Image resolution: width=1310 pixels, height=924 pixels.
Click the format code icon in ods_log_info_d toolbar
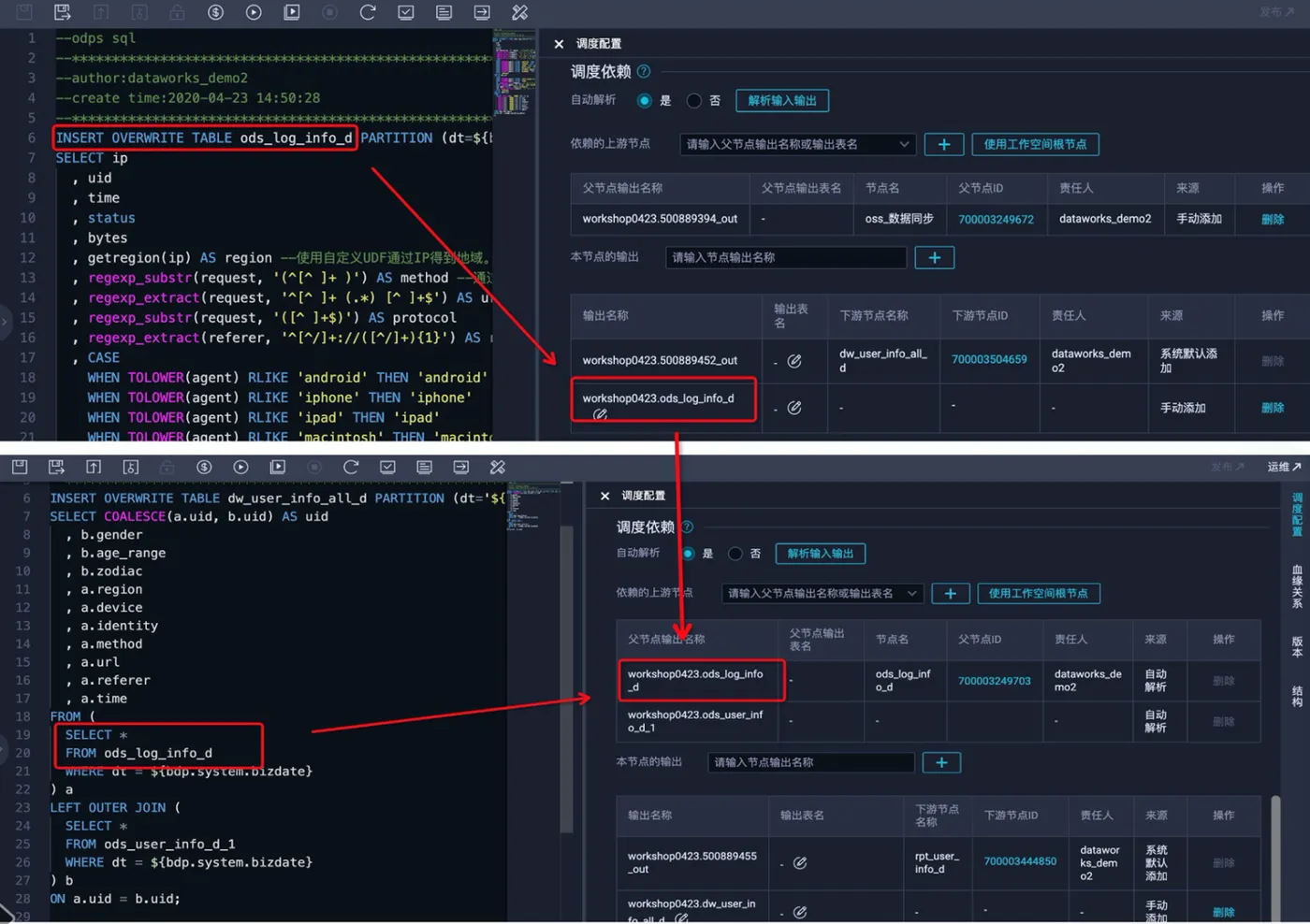click(x=444, y=12)
